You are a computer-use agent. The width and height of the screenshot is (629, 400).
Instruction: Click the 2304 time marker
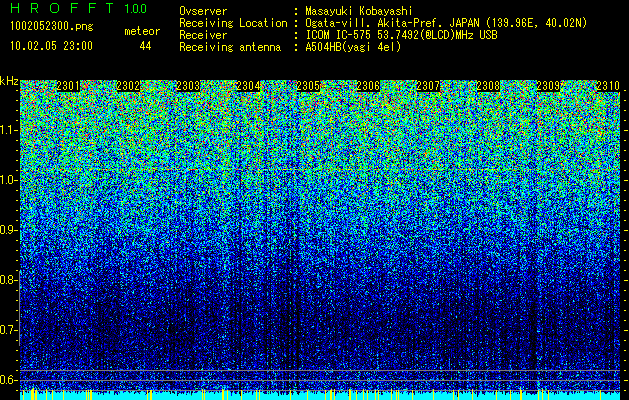click(x=248, y=86)
